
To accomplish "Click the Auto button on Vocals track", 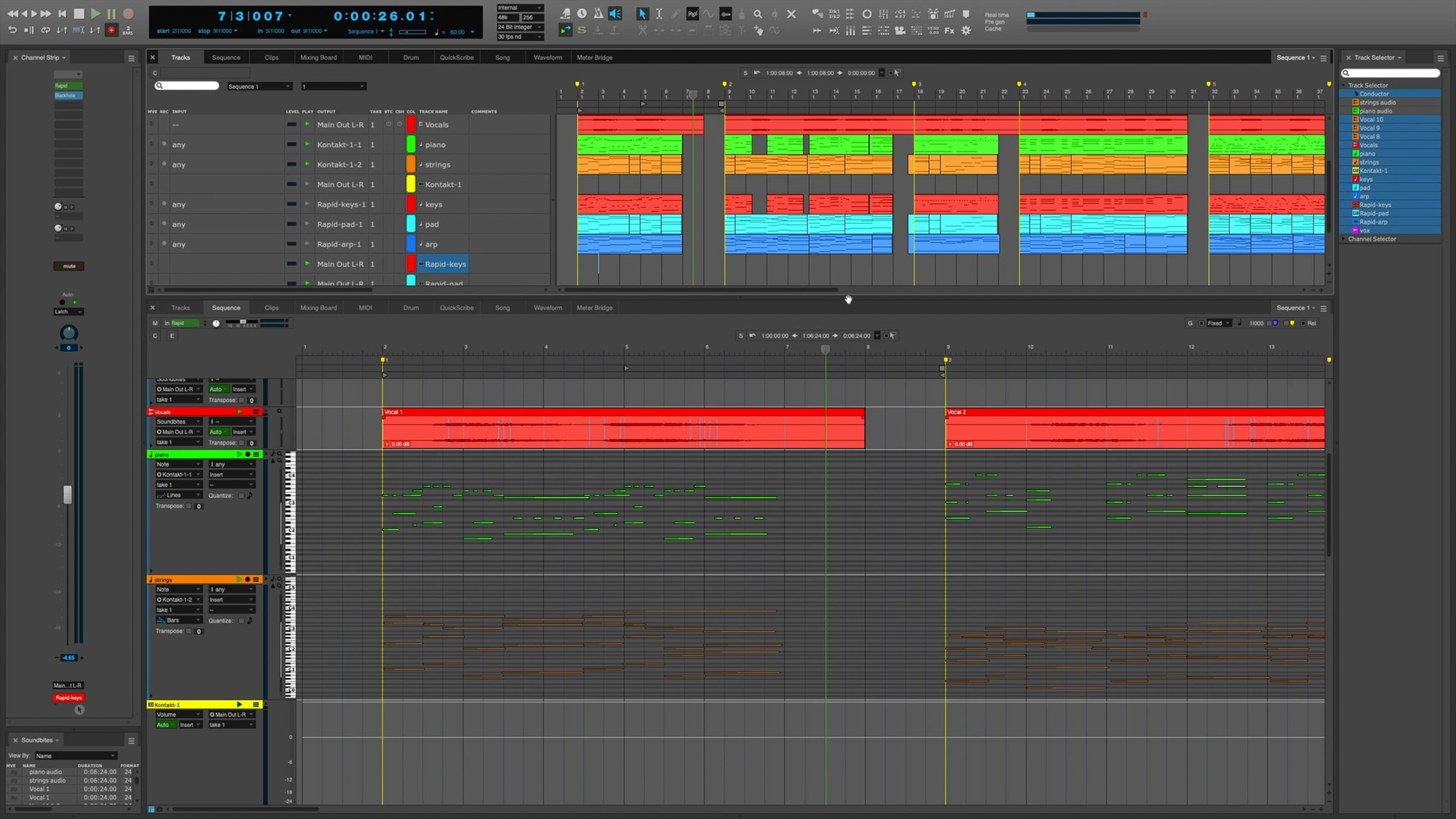I will pyautogui.click(x=215, y=432).
